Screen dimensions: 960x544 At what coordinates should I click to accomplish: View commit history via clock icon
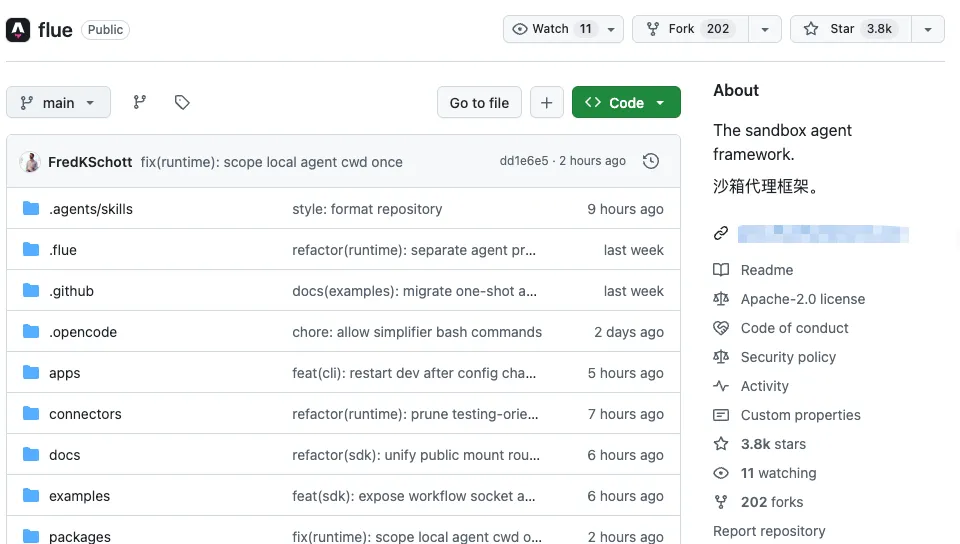coord(651,161)
